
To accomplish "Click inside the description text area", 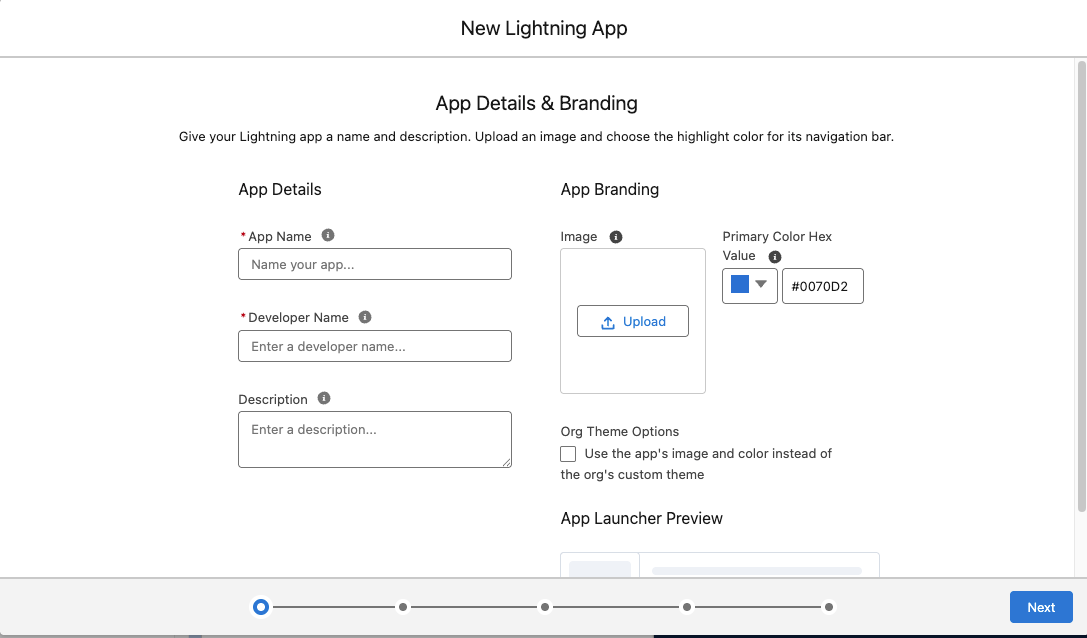I will 374,439.
